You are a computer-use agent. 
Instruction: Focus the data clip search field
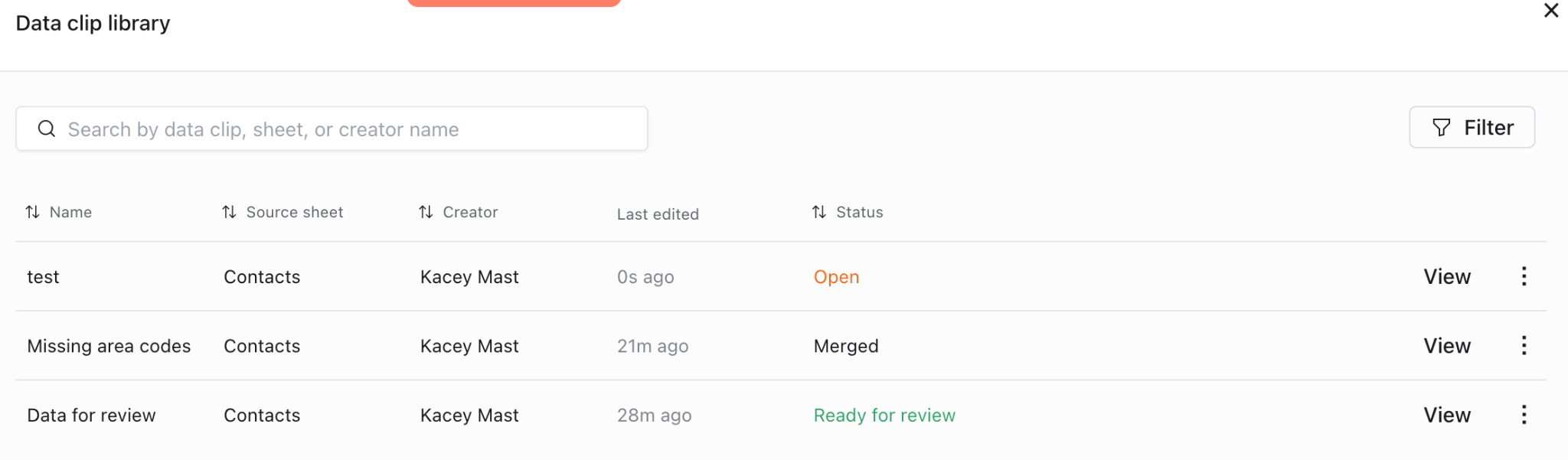(x=345, y=129)
